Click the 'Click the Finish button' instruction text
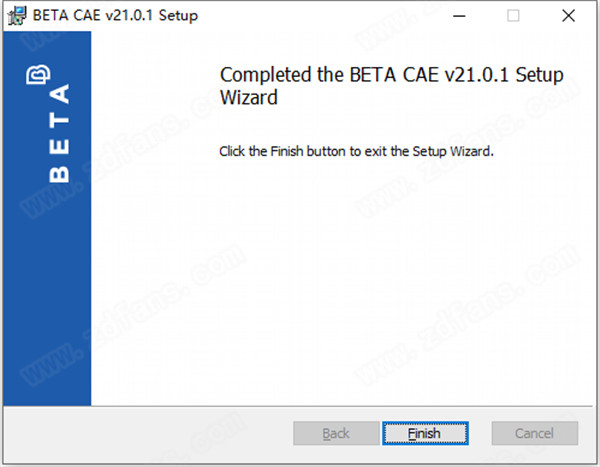Viewport: 600px width, 467px height. pos(356,152)
